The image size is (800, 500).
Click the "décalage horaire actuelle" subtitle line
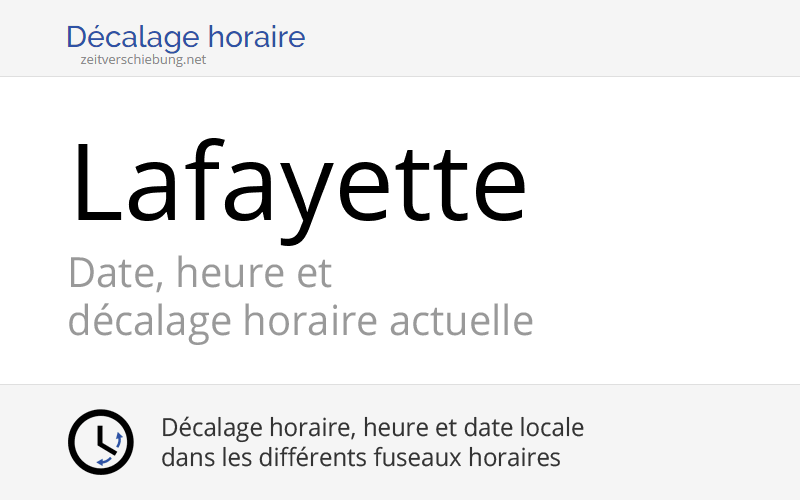tap(300, 321)
